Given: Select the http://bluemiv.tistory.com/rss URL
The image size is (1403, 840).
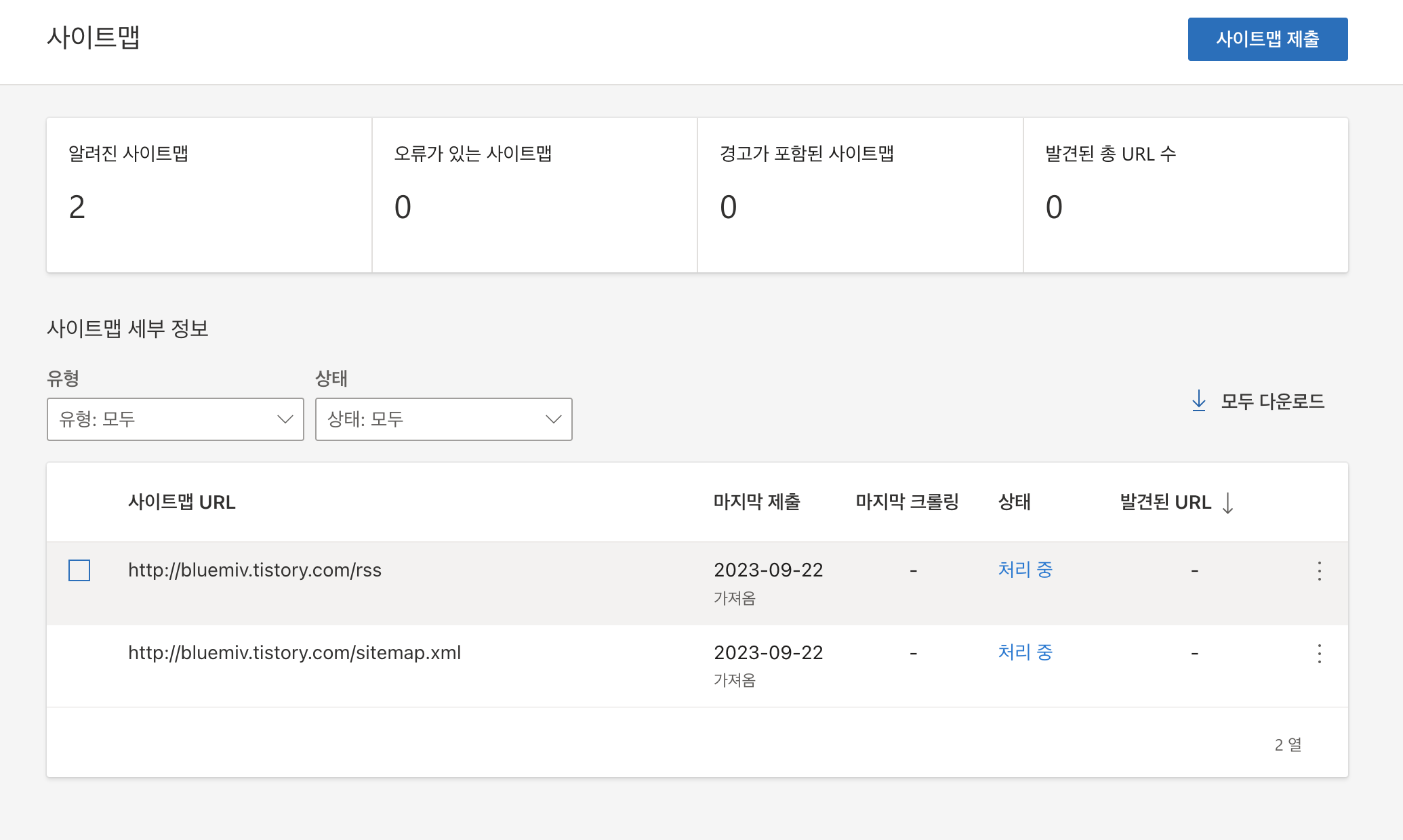Looking at the screenshot, I should 255,570.
